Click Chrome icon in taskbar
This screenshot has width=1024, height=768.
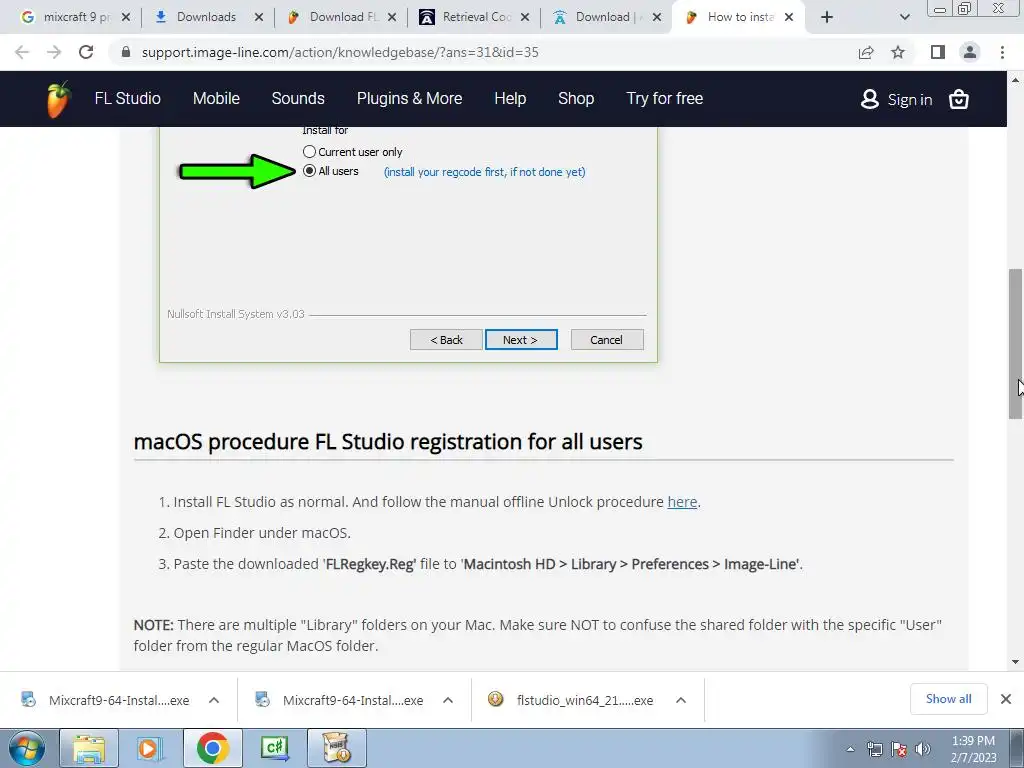(x=212, y=748)
